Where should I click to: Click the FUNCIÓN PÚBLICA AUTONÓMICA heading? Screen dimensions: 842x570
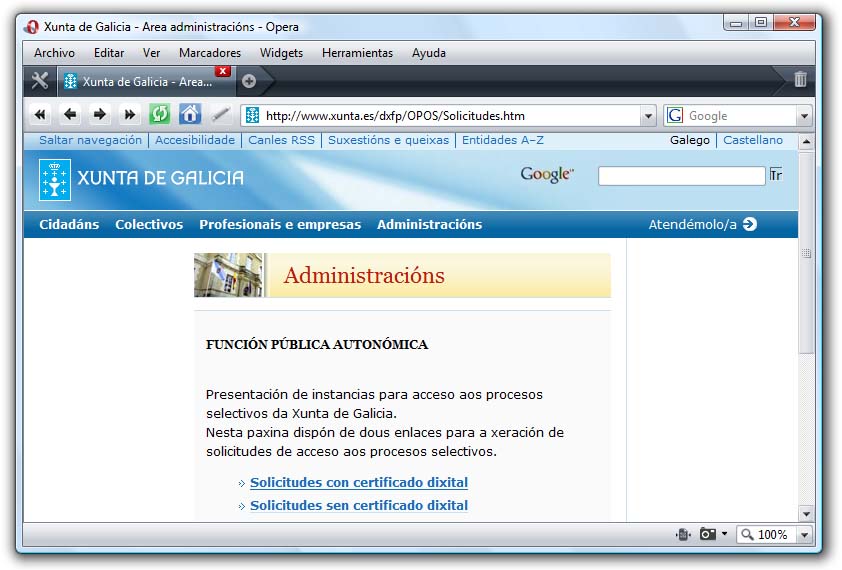click(x=317, y=344)
